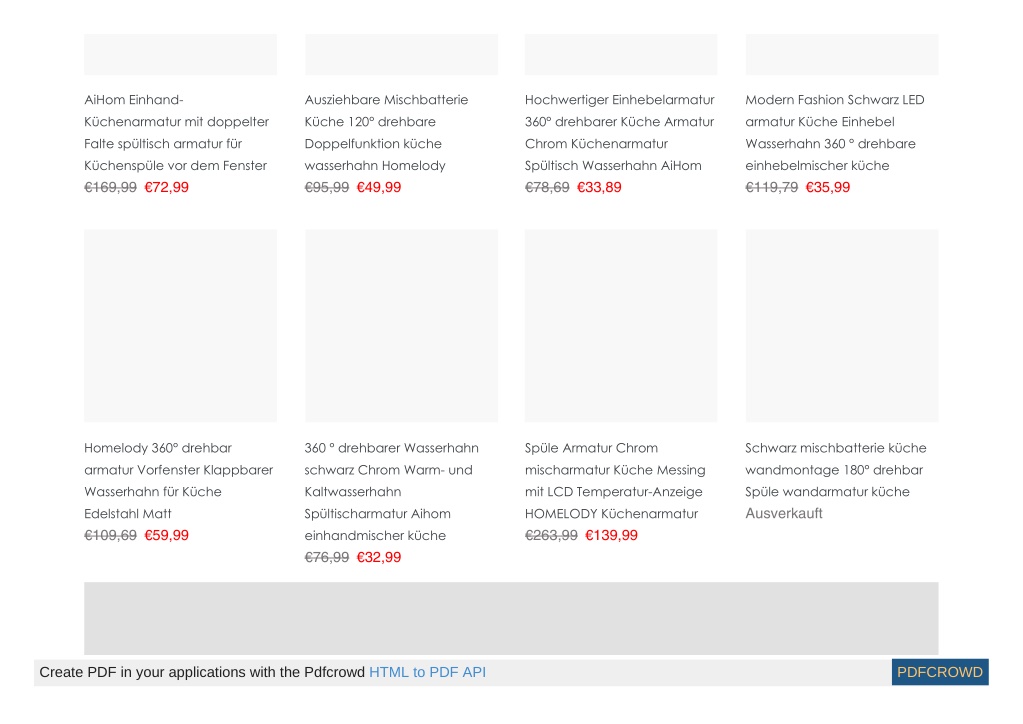Click the €72,99 sale price
The height and width of the screenshot is (724, 1023).
point(166,187)
